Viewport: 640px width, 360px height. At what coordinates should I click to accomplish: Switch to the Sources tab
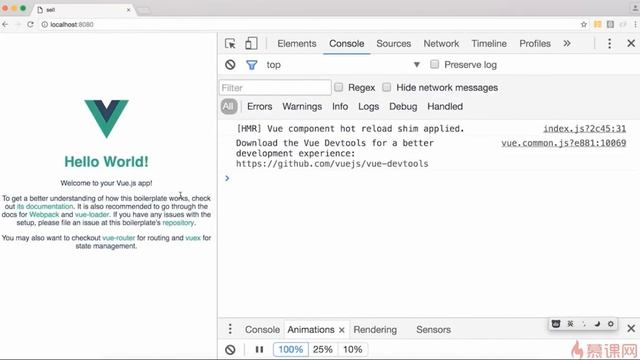[393, 43]
